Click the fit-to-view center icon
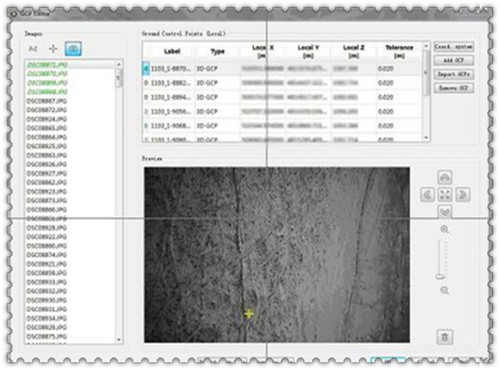The image size is (500, 370). tap(445, 194)
